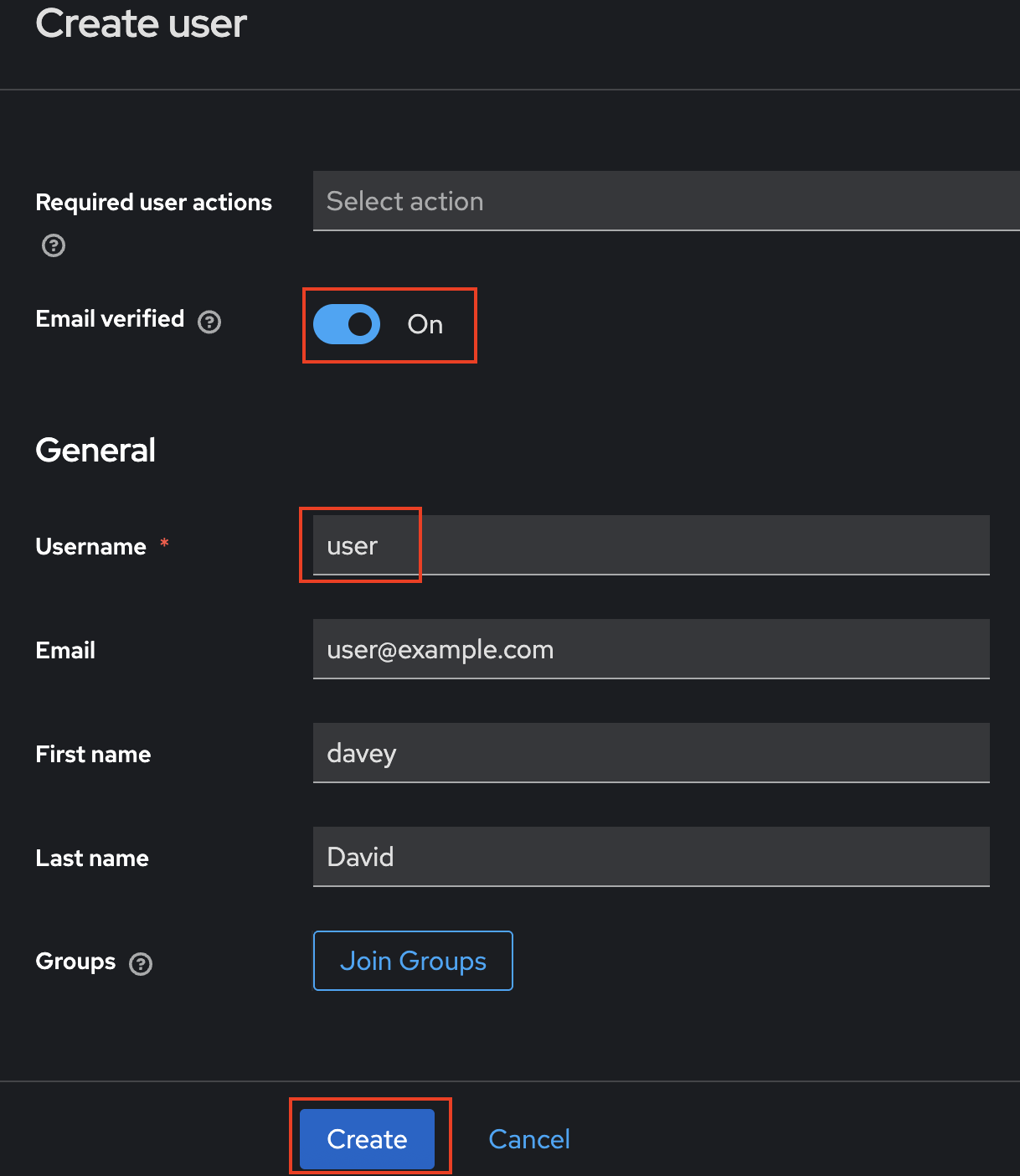Click the 'Email verified' label text
This screenshot has height=1176, width=1020.
coord(110,319)
